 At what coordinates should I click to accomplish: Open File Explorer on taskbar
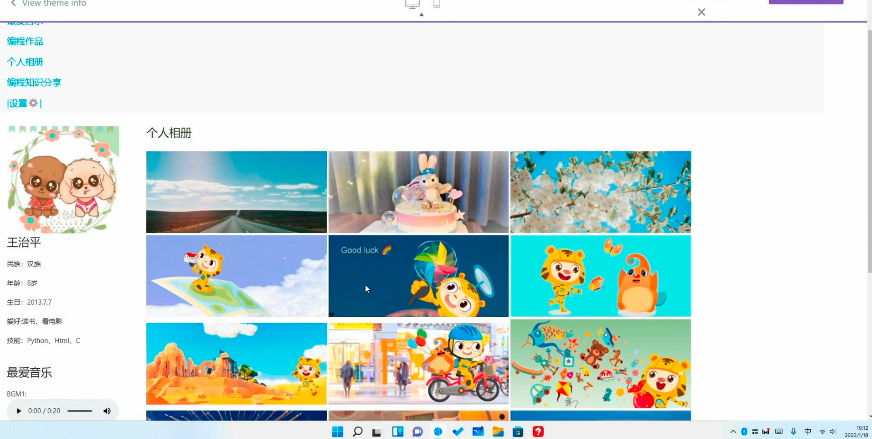tap(498, 432)
